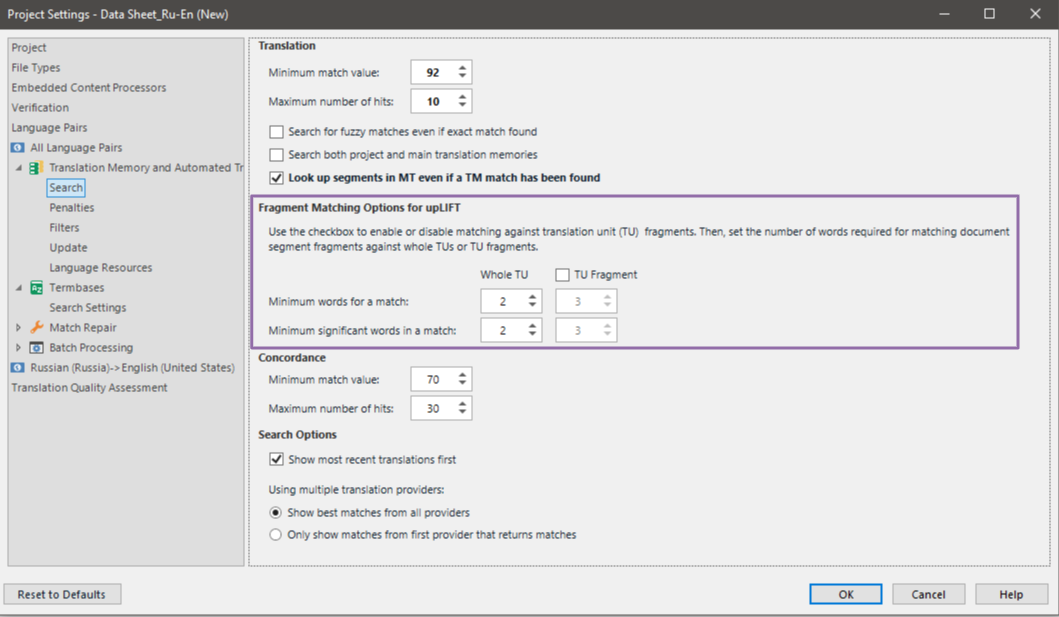Open Penalties settings

[72, 207]
